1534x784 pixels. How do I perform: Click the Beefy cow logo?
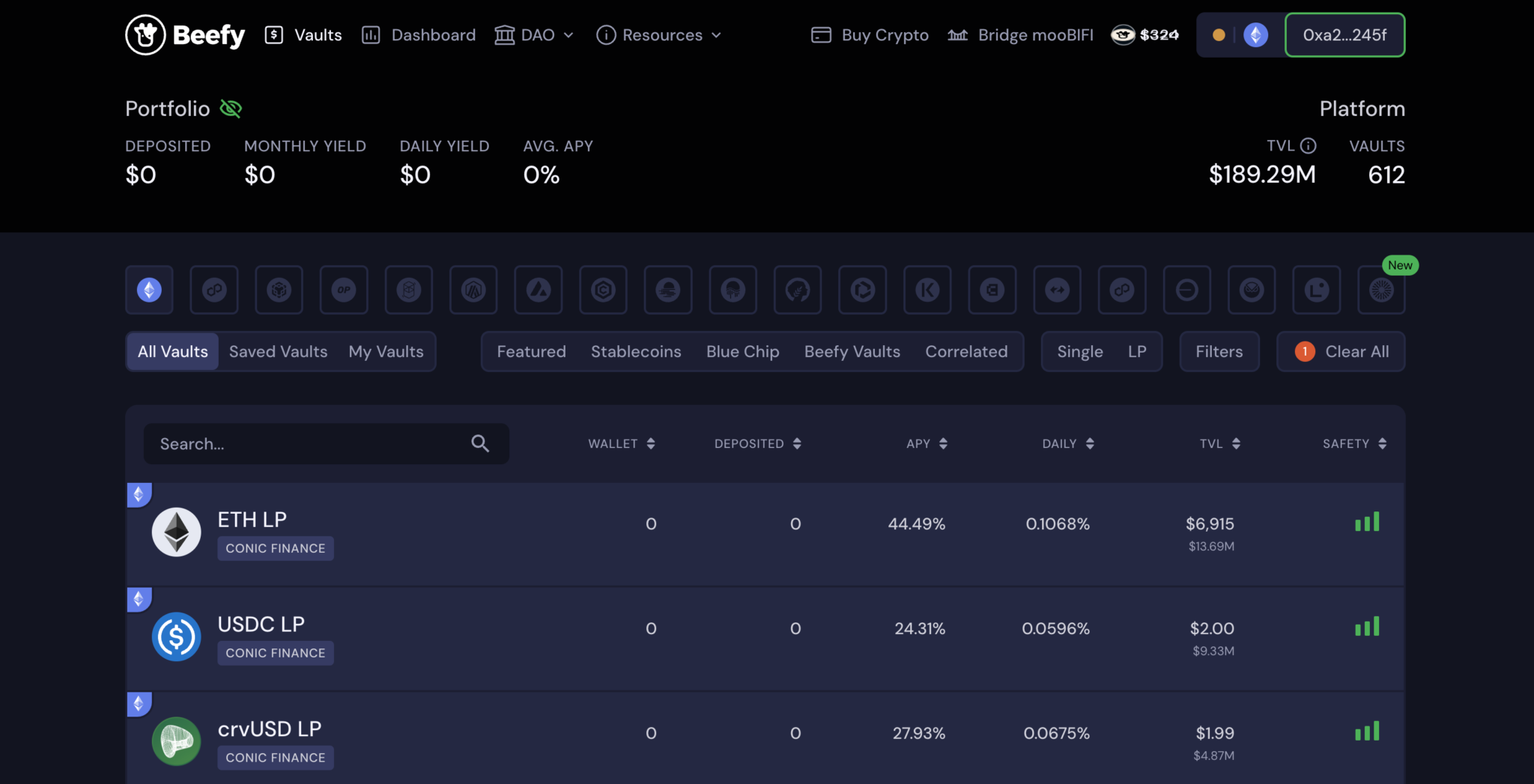[x=145, y=35]
